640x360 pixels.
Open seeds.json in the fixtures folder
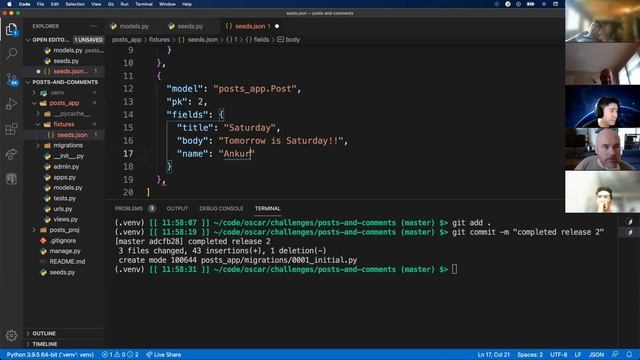point(64,135)
